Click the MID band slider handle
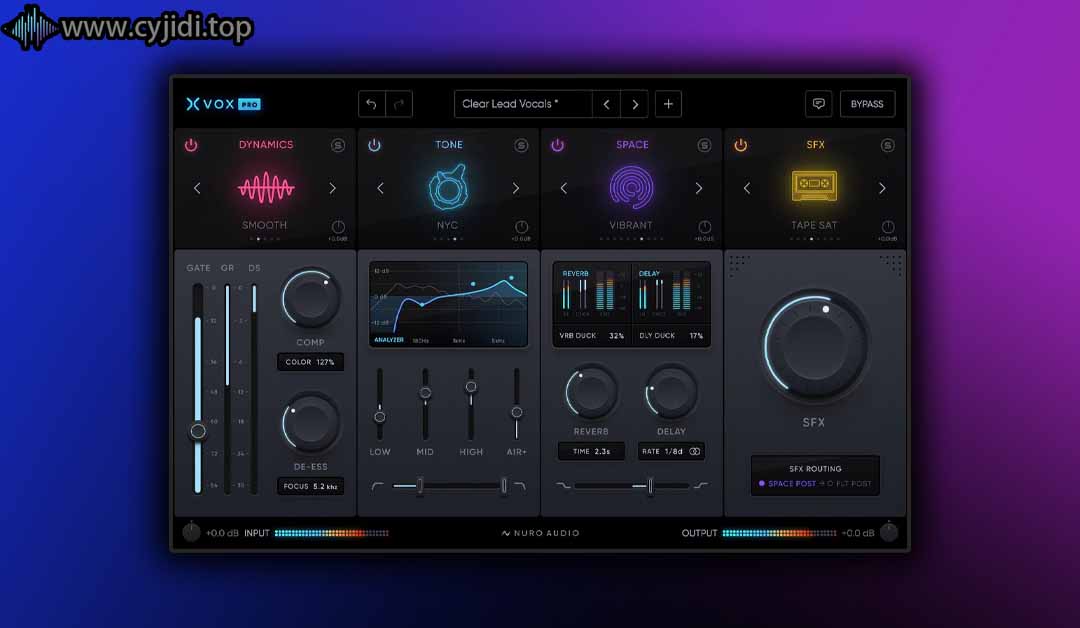Viewport: 1080px width, 628px height. tap(425, 392)
